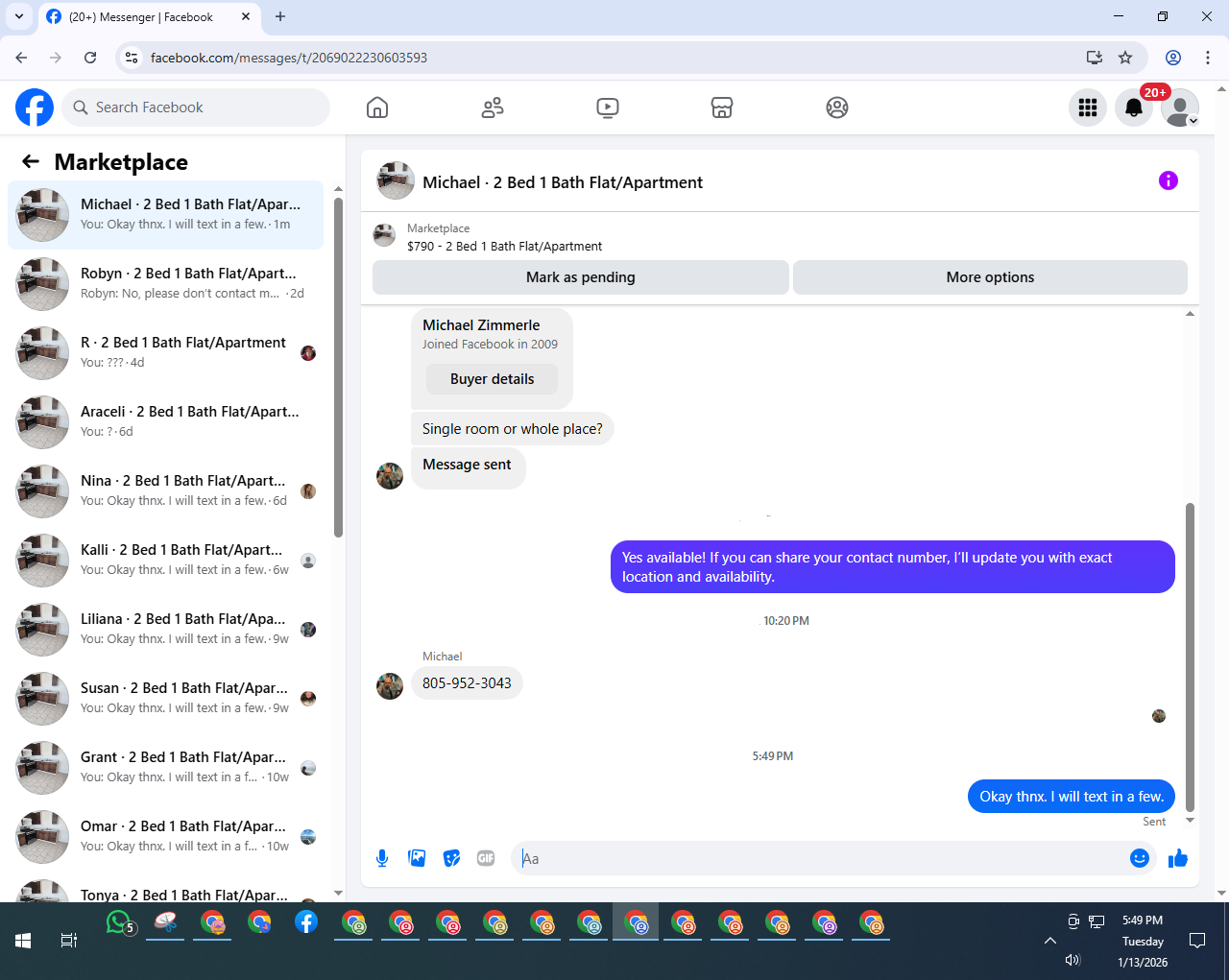The width and height of the screenshot is (1229, 980).
Task: Open notifications bell with 20+ badge
Action: pos(1134,108)
